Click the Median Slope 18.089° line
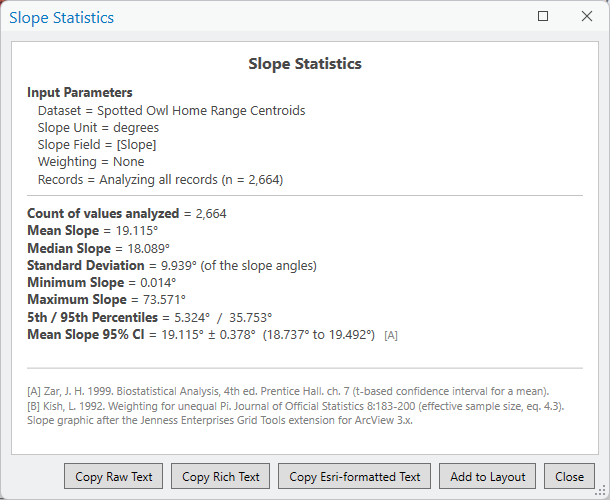The image size is (610, 500). coord(98,248)
